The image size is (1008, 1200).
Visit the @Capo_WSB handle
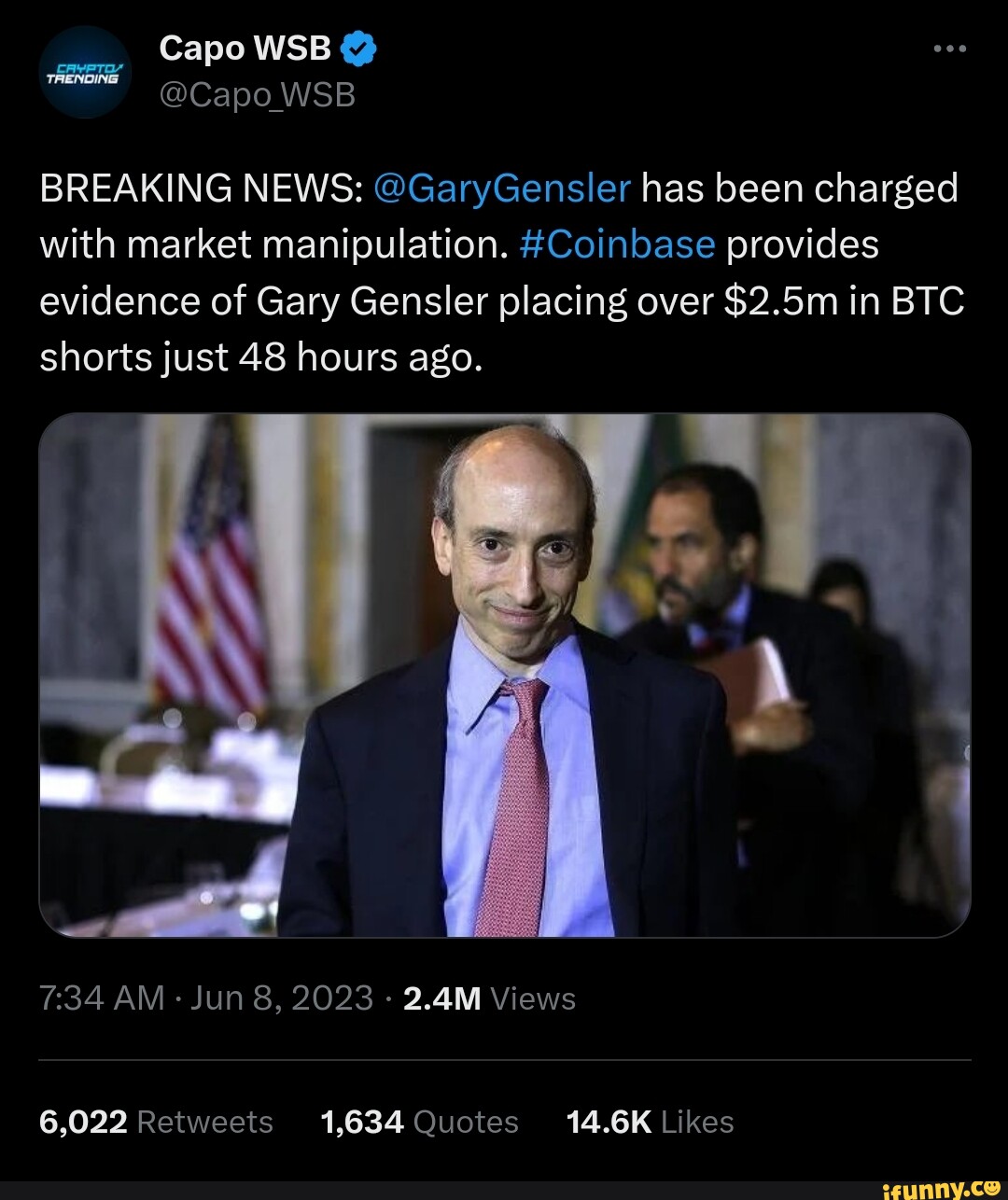(x=258, y=94)
